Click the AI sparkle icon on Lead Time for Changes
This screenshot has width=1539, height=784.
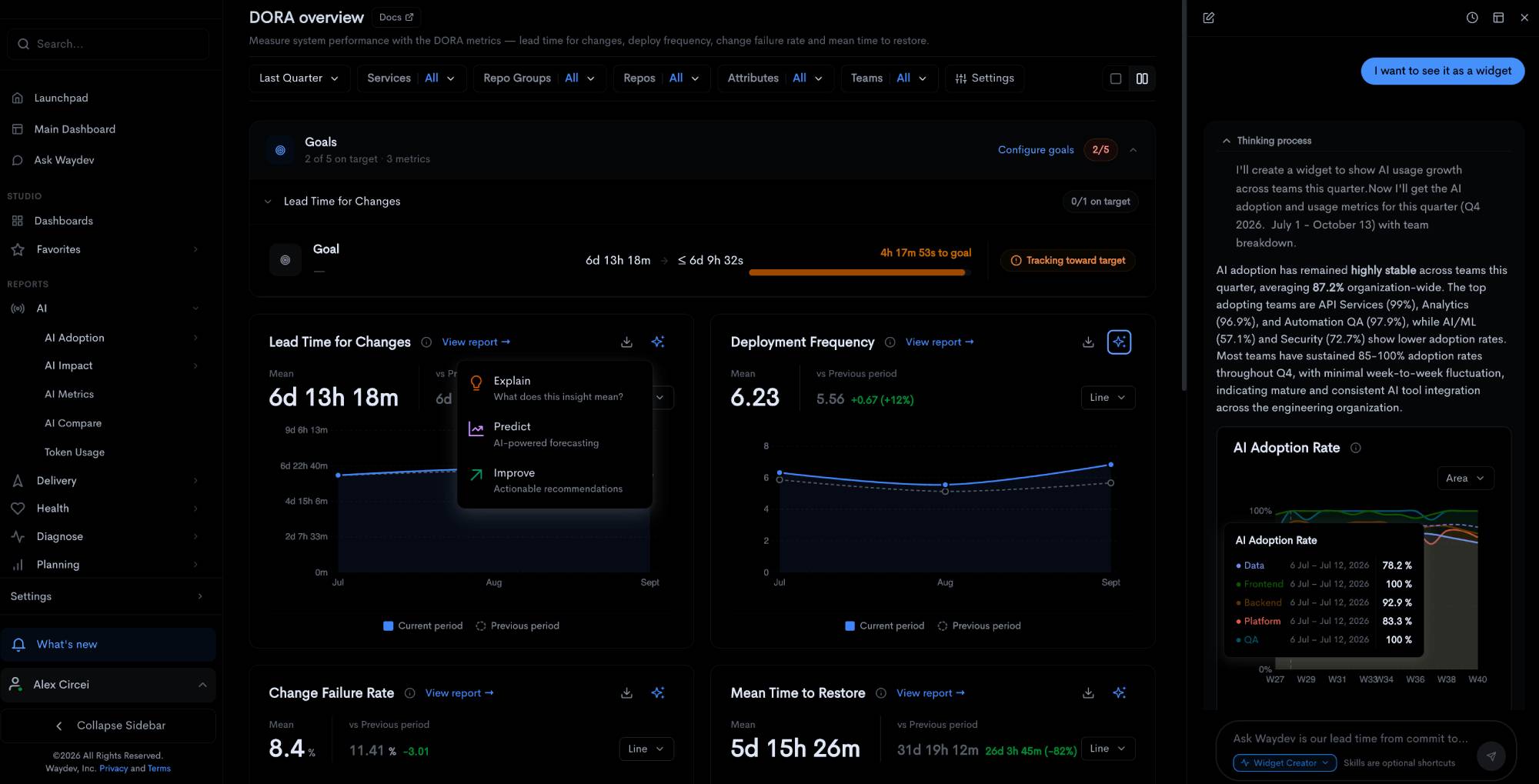(x=658, y=342)
